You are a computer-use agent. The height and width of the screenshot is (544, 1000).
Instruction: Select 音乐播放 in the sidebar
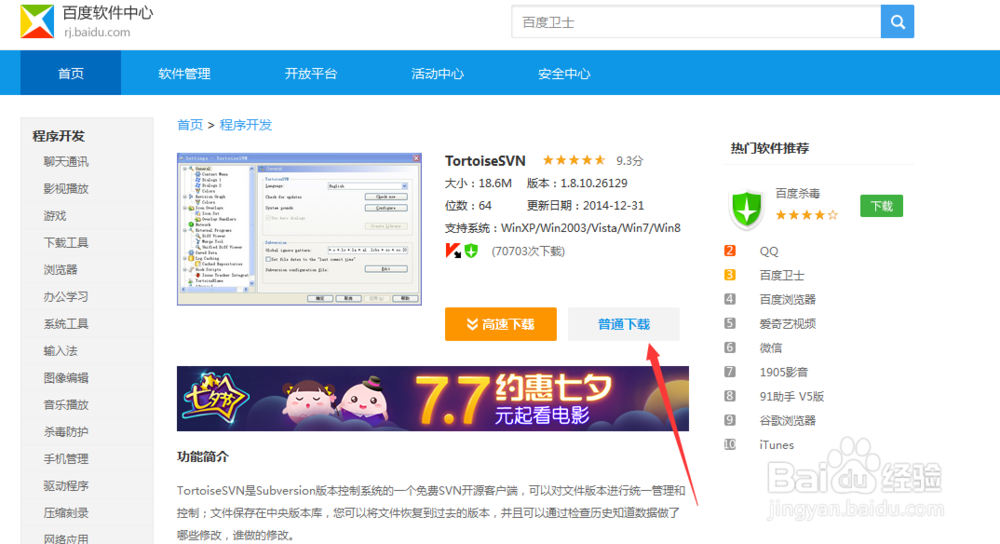66,404
